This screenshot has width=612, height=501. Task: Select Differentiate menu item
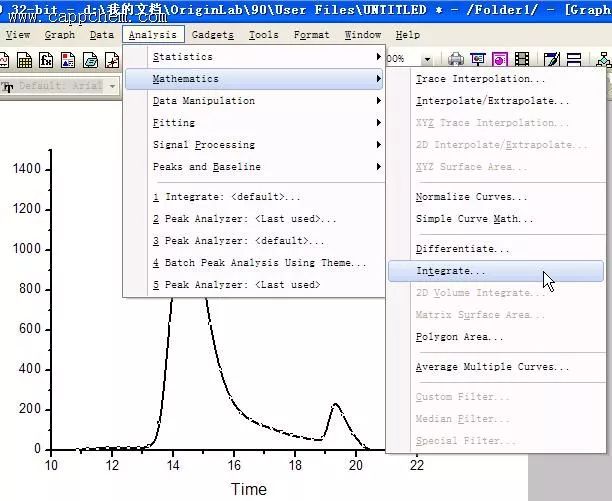coord(496,249)
